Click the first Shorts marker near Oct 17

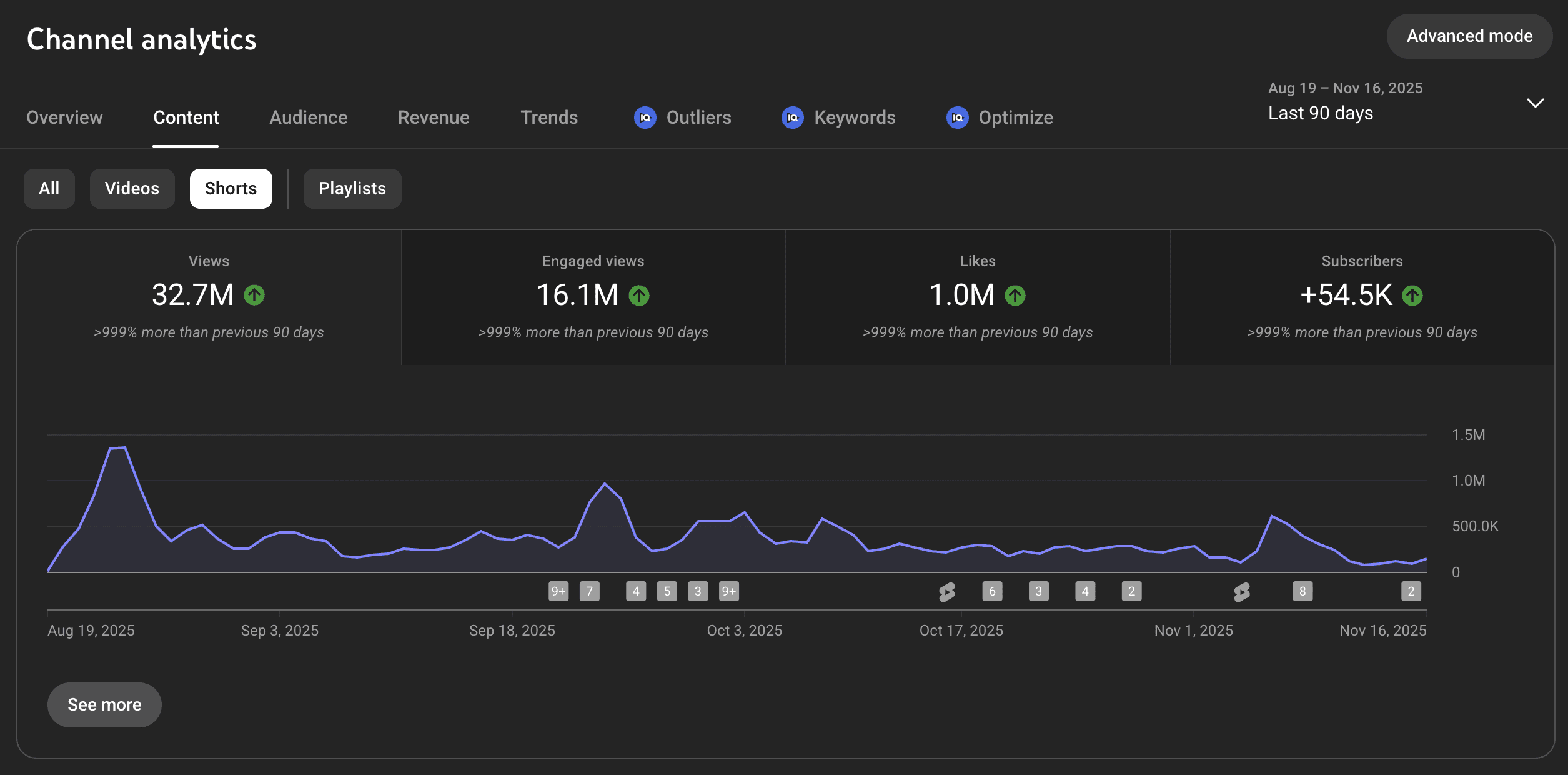click(x=946, y=592)
